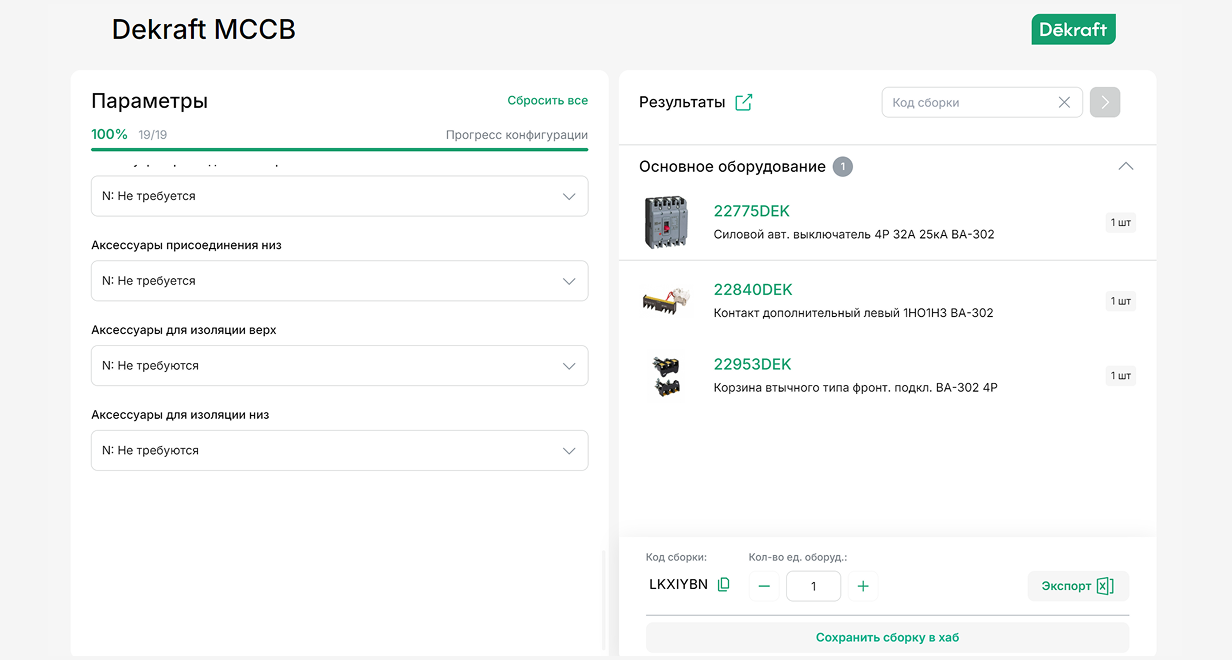This screenshot has width=1232, height=660.
Task: Increase equipment quantity with plus button
Action: pos(863,586)
